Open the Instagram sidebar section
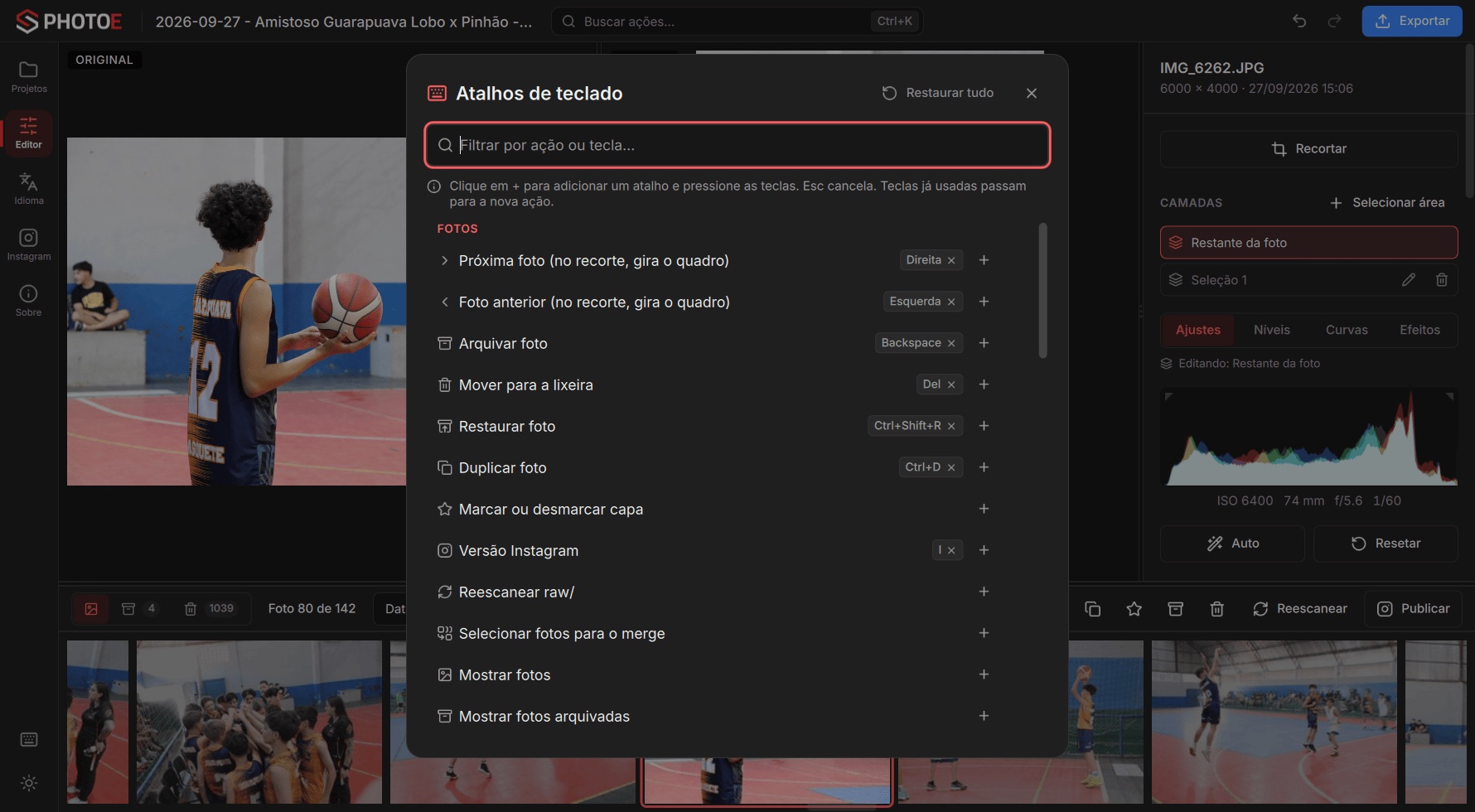1475x812 pixels. pyautogui.click(x=29, y=245)
